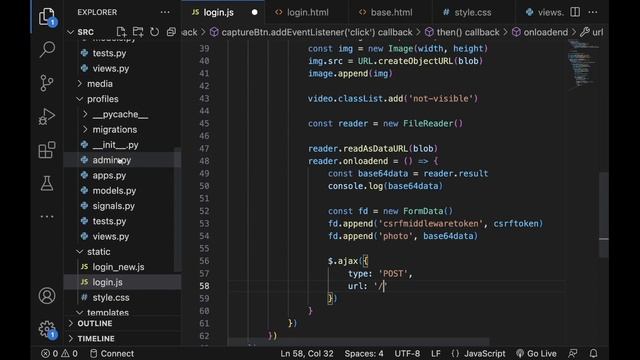The image size is (640, 360).
Task: Open apps.py file
Action: tap(109, 176)
